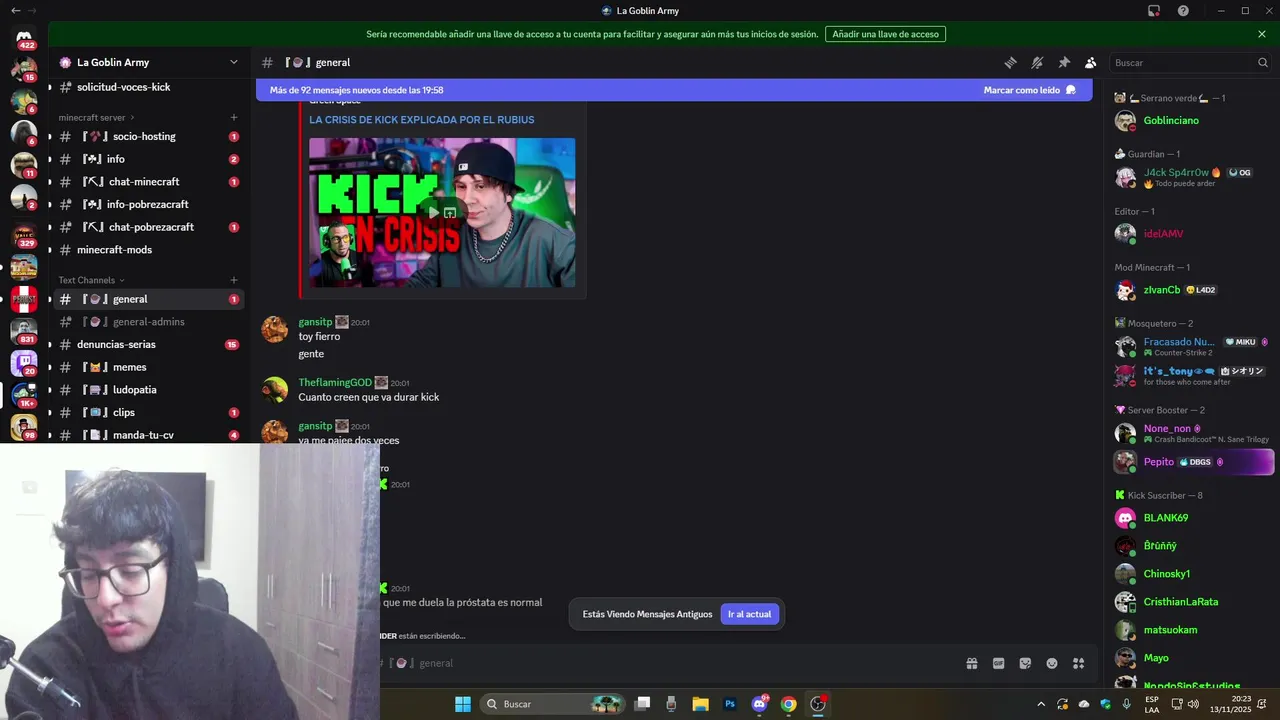1280x720 pixels.
Task: Open CristhianLaRata member entry
Action: click(1193, 602)
